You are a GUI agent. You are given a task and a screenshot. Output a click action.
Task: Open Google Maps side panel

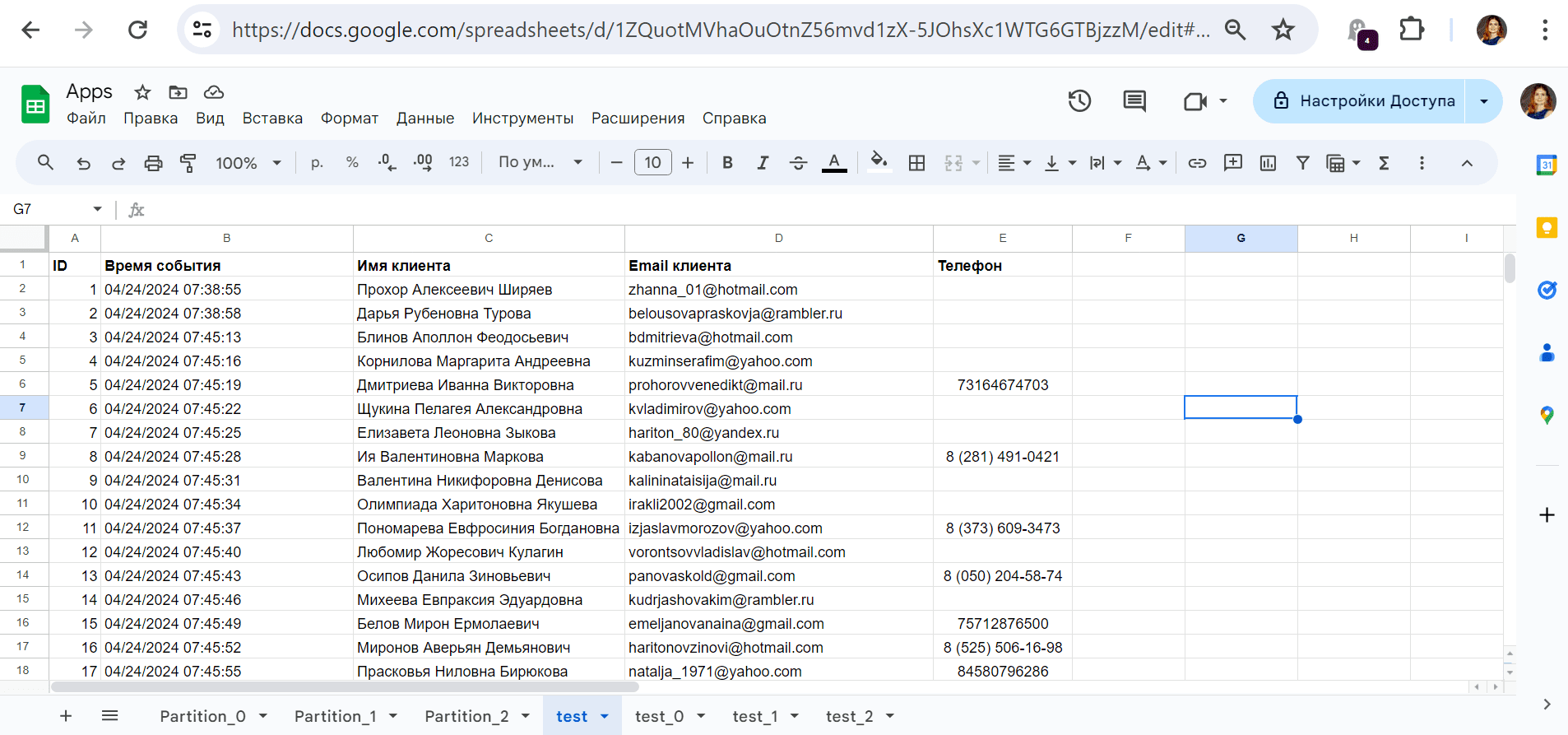(x=1547, y=416)
